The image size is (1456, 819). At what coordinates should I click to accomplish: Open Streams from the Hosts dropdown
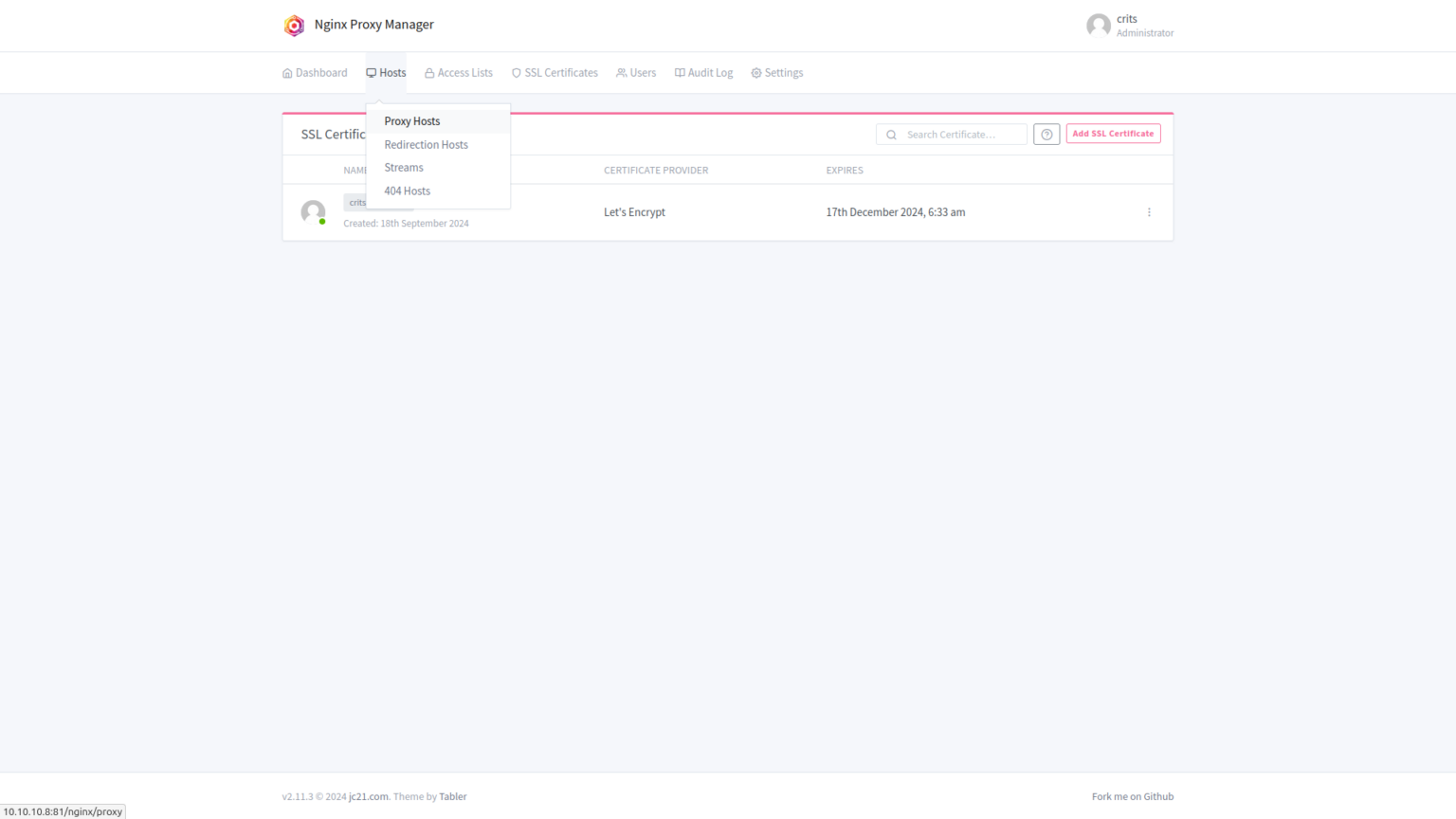pos(404,167)
